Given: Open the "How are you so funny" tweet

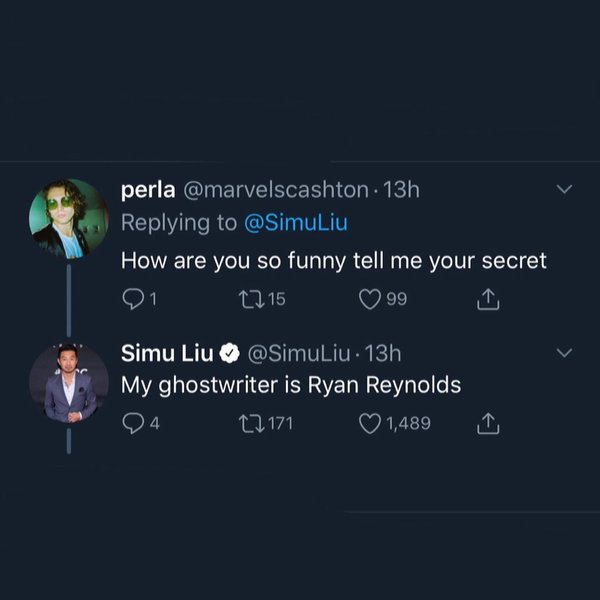Looking at the screenshot, I should (x=334, y=260).
